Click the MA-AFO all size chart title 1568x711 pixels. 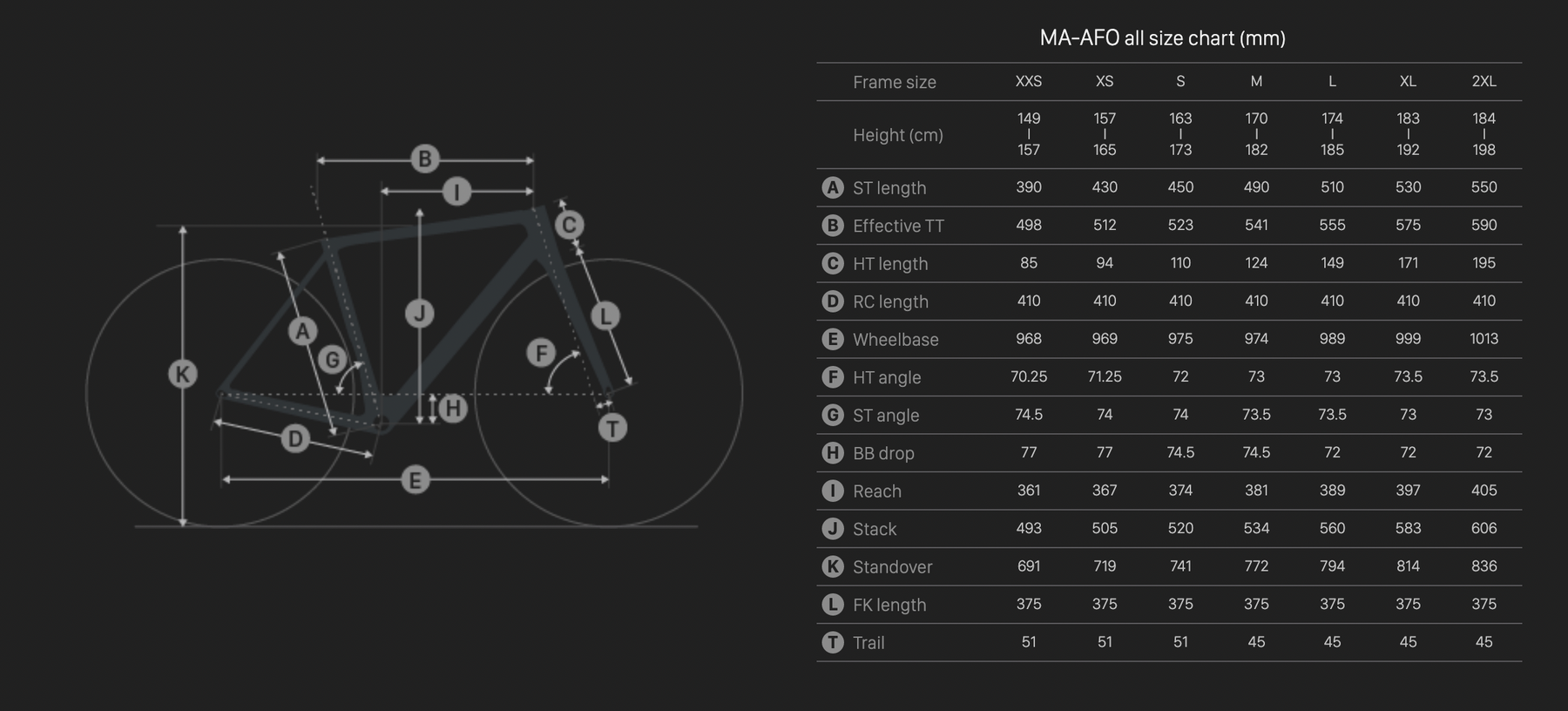pyautogui.click(x=1162, y=38)
